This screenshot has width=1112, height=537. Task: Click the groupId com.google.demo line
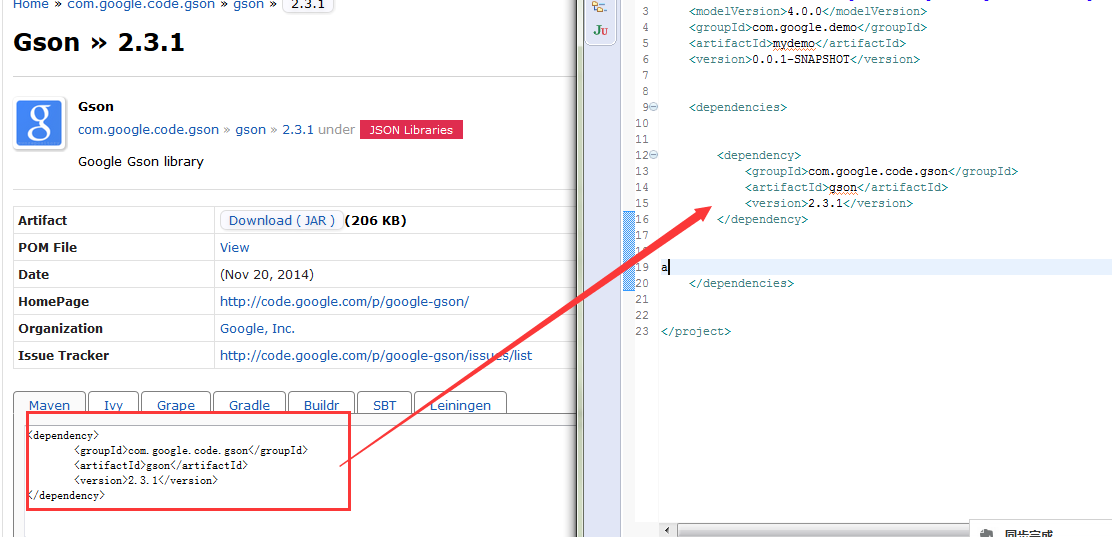tap(808, 28)
